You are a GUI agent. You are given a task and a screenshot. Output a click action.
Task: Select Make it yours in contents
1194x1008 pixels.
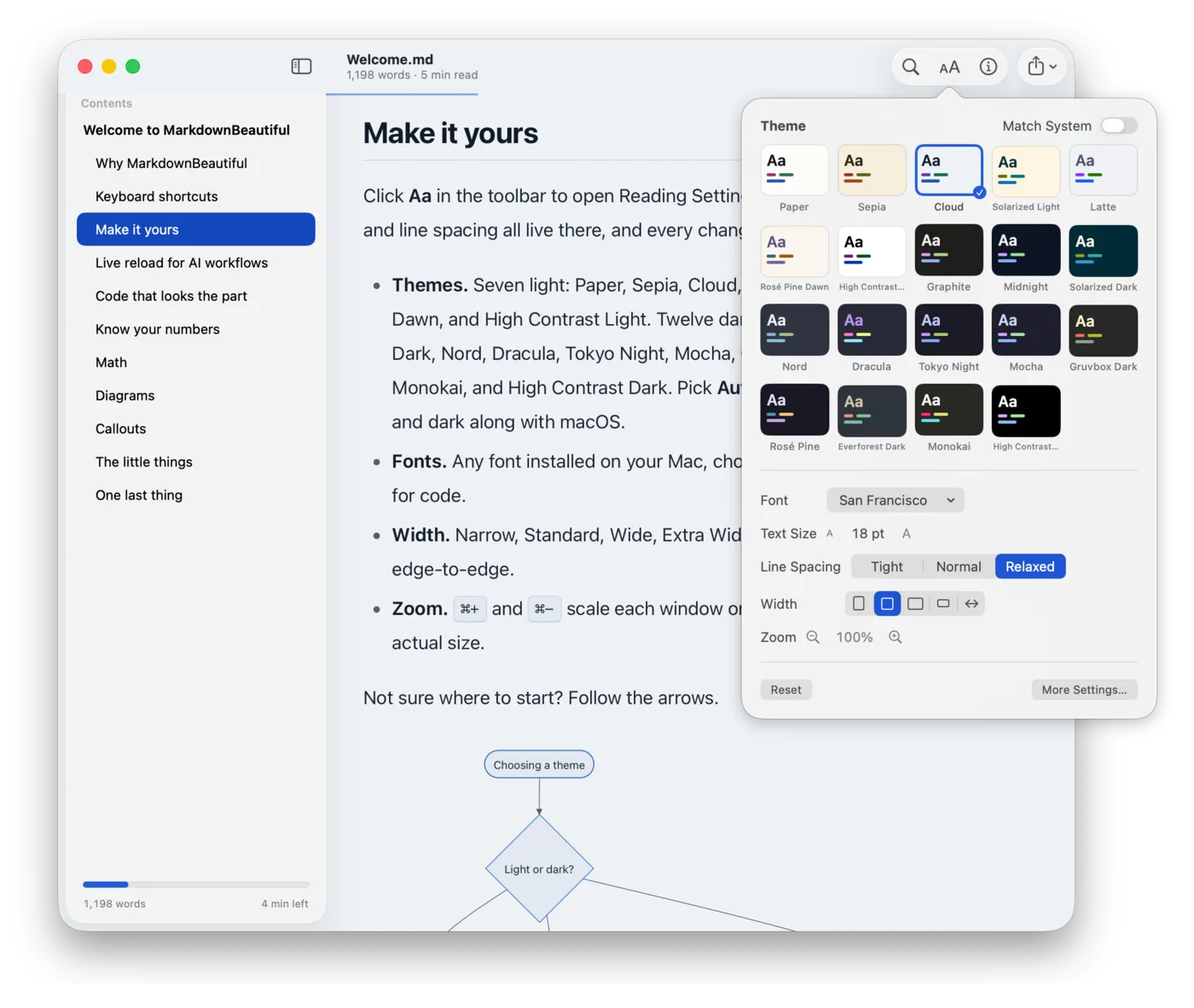point(196,229)
